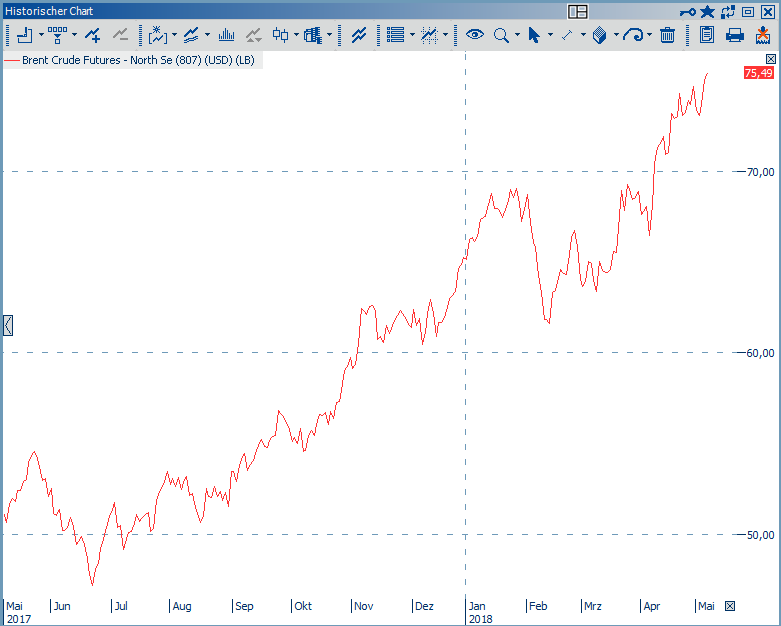Click the Mrz month label on time axis
The height and width of the screenshot is (626, 781).
point(593,606)
